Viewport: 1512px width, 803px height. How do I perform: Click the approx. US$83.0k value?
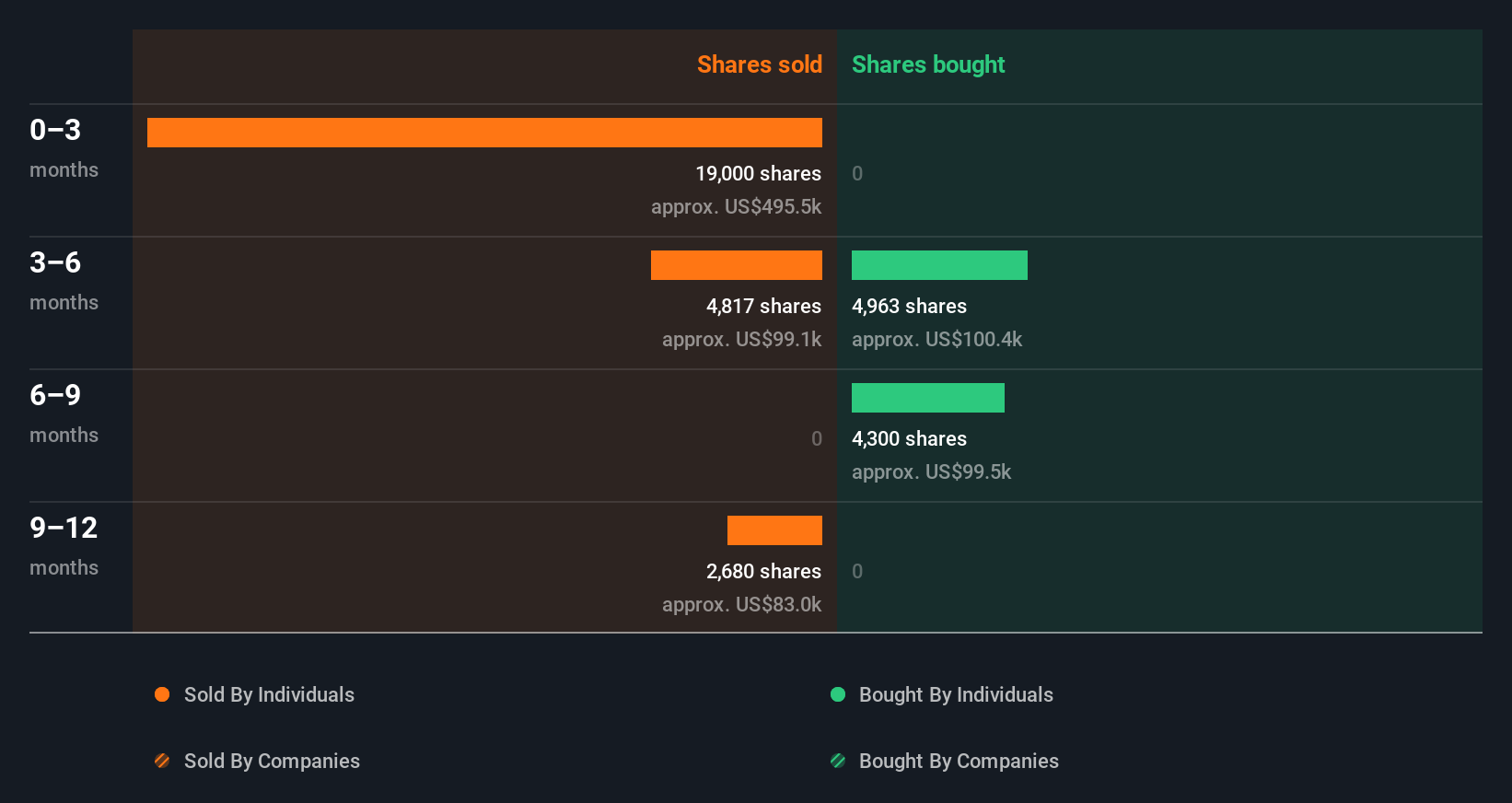click(x=741, y=604)
